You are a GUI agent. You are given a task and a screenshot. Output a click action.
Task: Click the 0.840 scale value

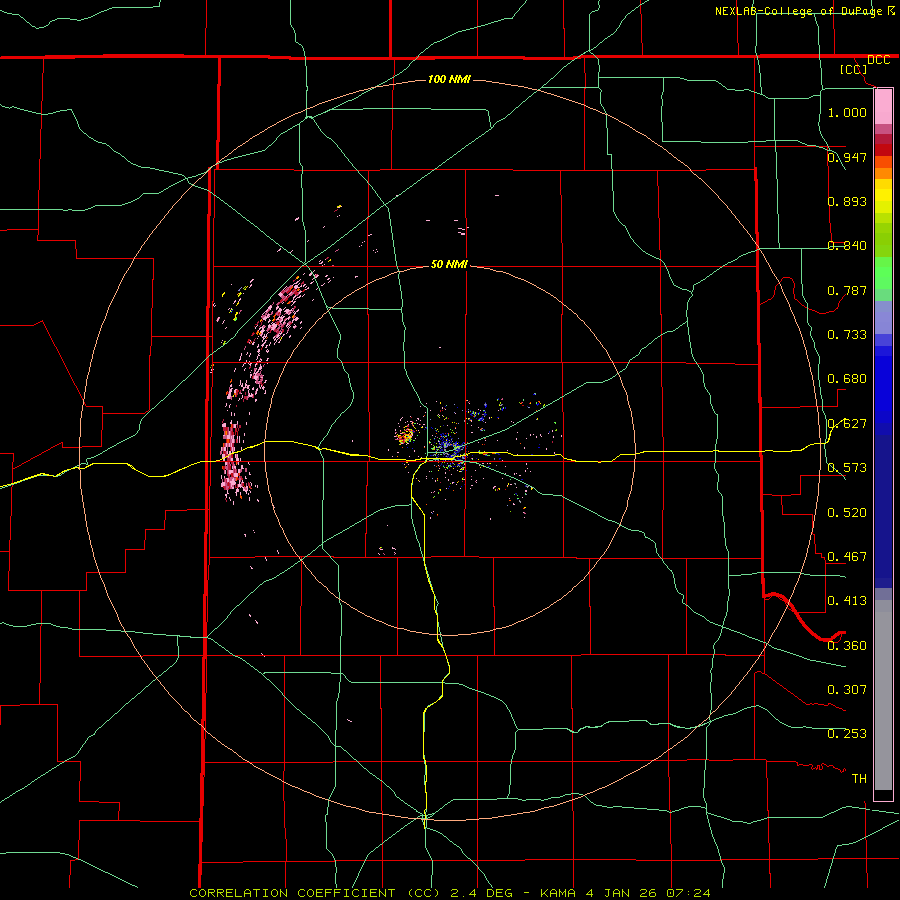[x=847, y=246]
